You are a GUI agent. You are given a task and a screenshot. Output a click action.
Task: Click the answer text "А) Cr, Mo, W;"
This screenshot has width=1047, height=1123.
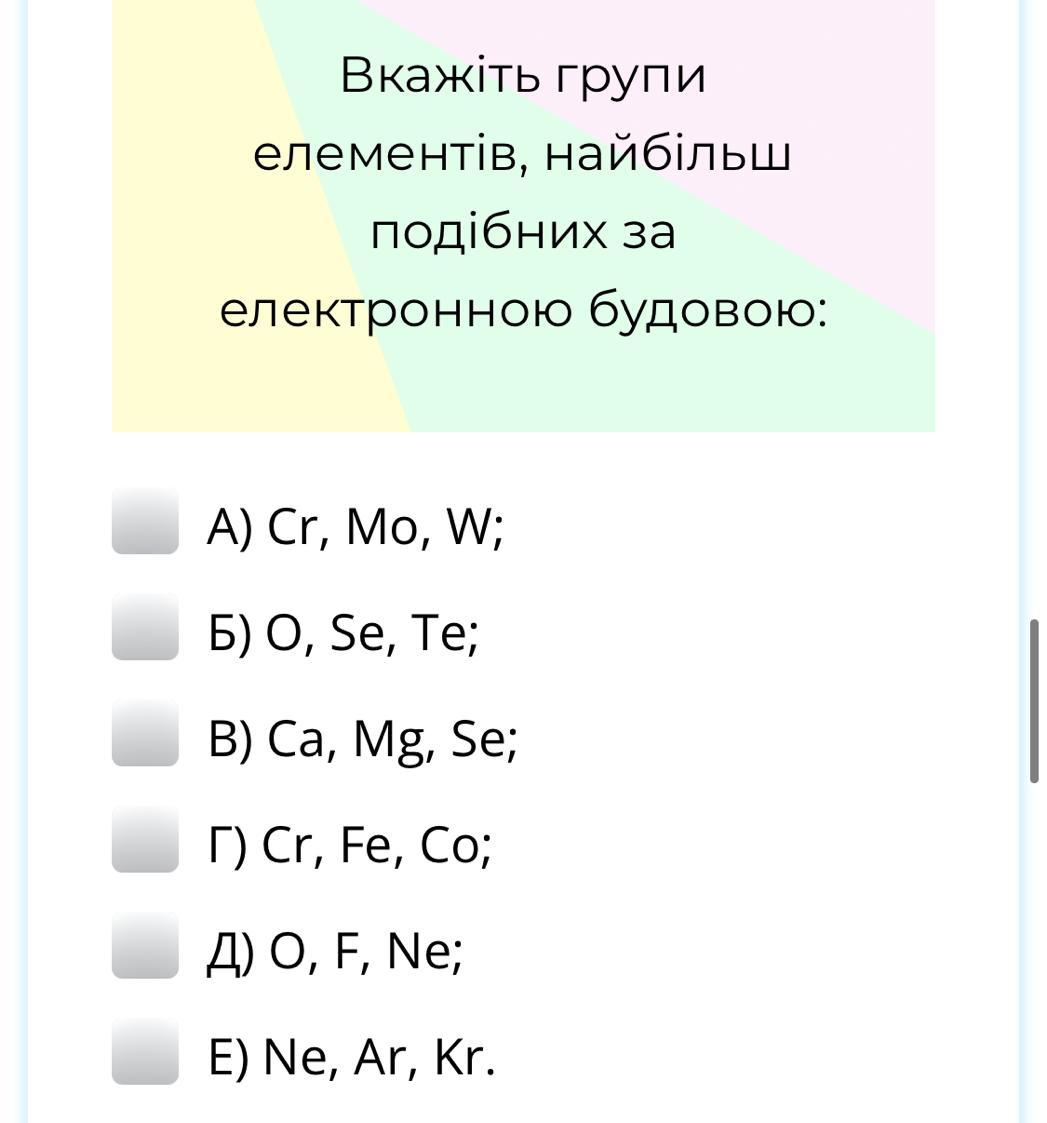[x=355, y=526]
